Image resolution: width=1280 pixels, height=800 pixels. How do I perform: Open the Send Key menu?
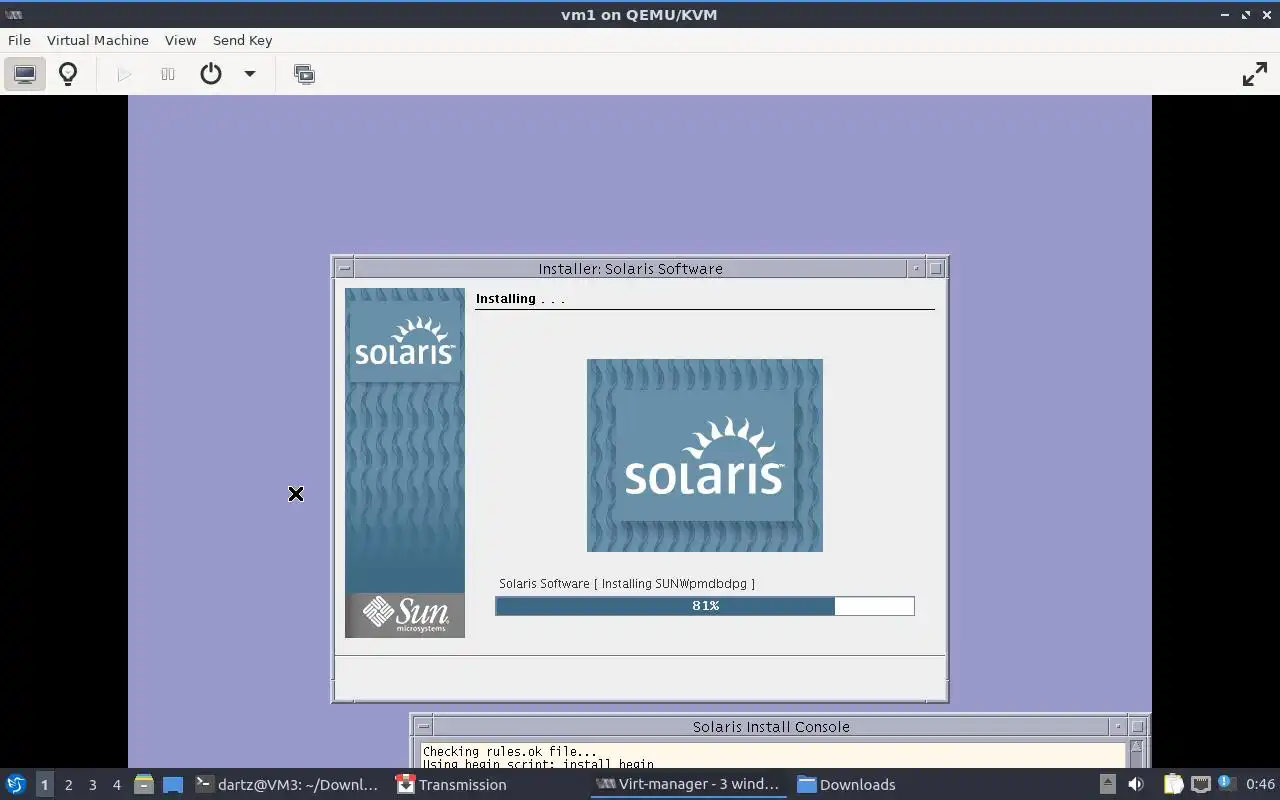coord(242,40)
